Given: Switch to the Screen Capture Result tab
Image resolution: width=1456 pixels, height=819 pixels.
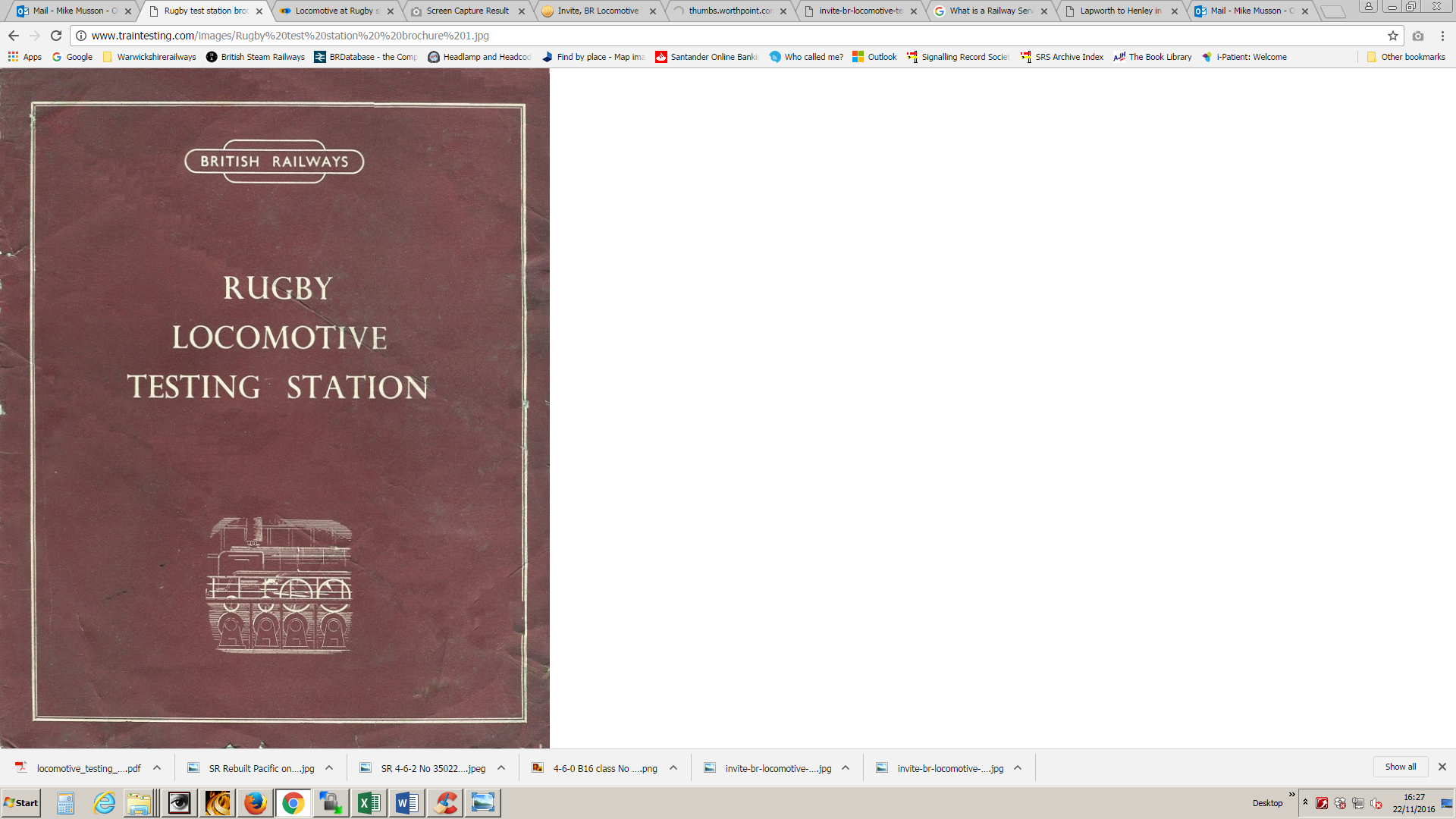Looking at the screenshot, I should coord(467,11).
